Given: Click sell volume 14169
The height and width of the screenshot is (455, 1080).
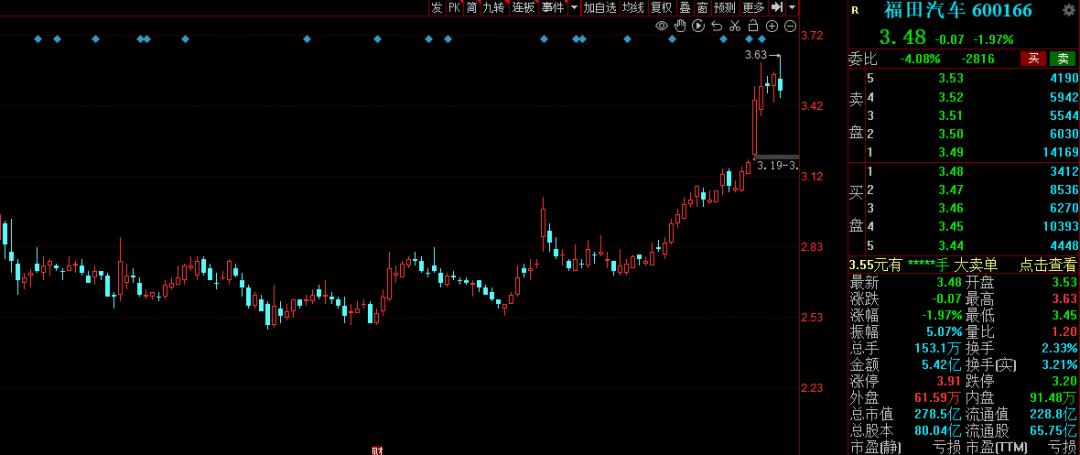Looking at the screenshot, I should [1061, 152].
